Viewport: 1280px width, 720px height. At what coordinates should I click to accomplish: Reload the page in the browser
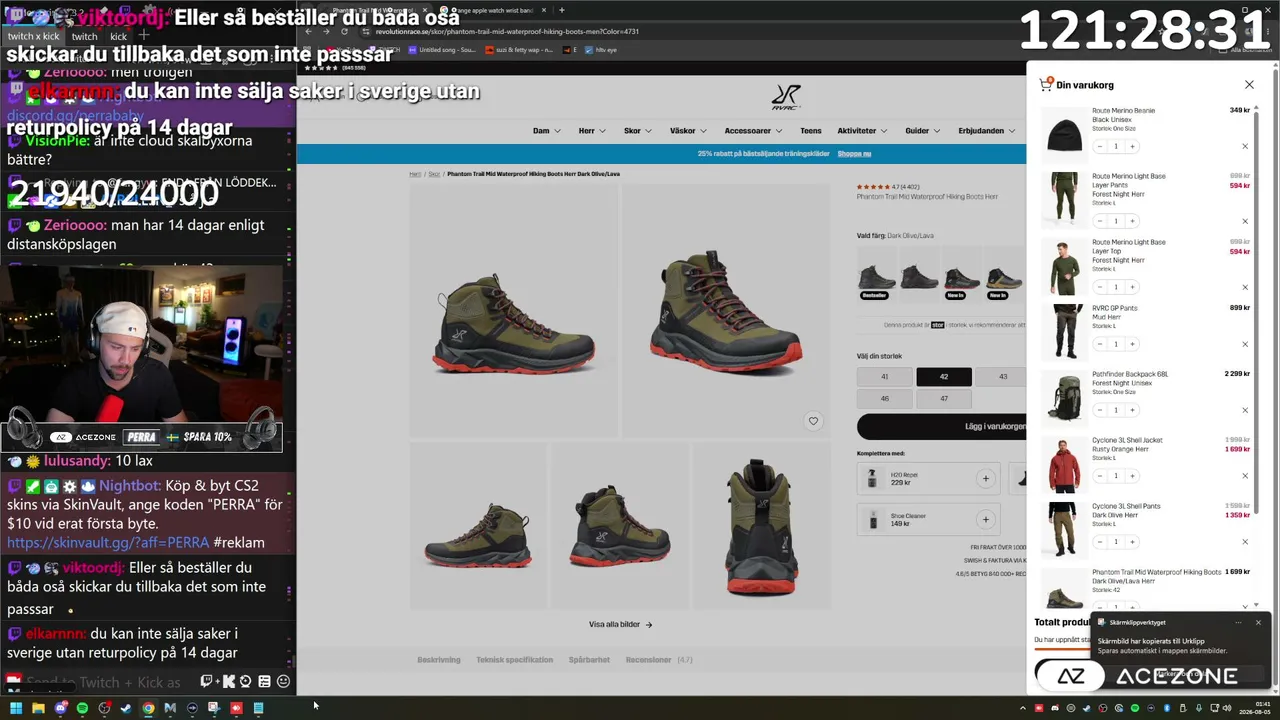[x=344, y=31]
